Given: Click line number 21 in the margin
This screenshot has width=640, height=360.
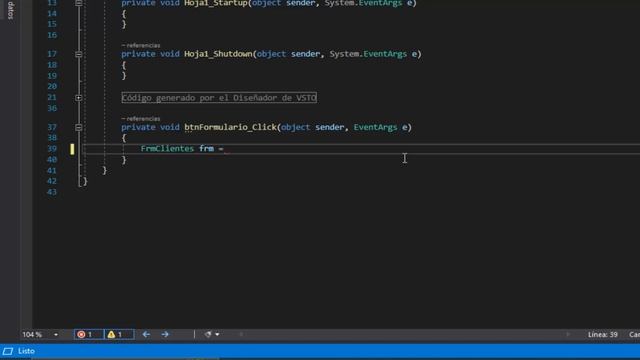Looking at the screenshot, I should [52, 98].
